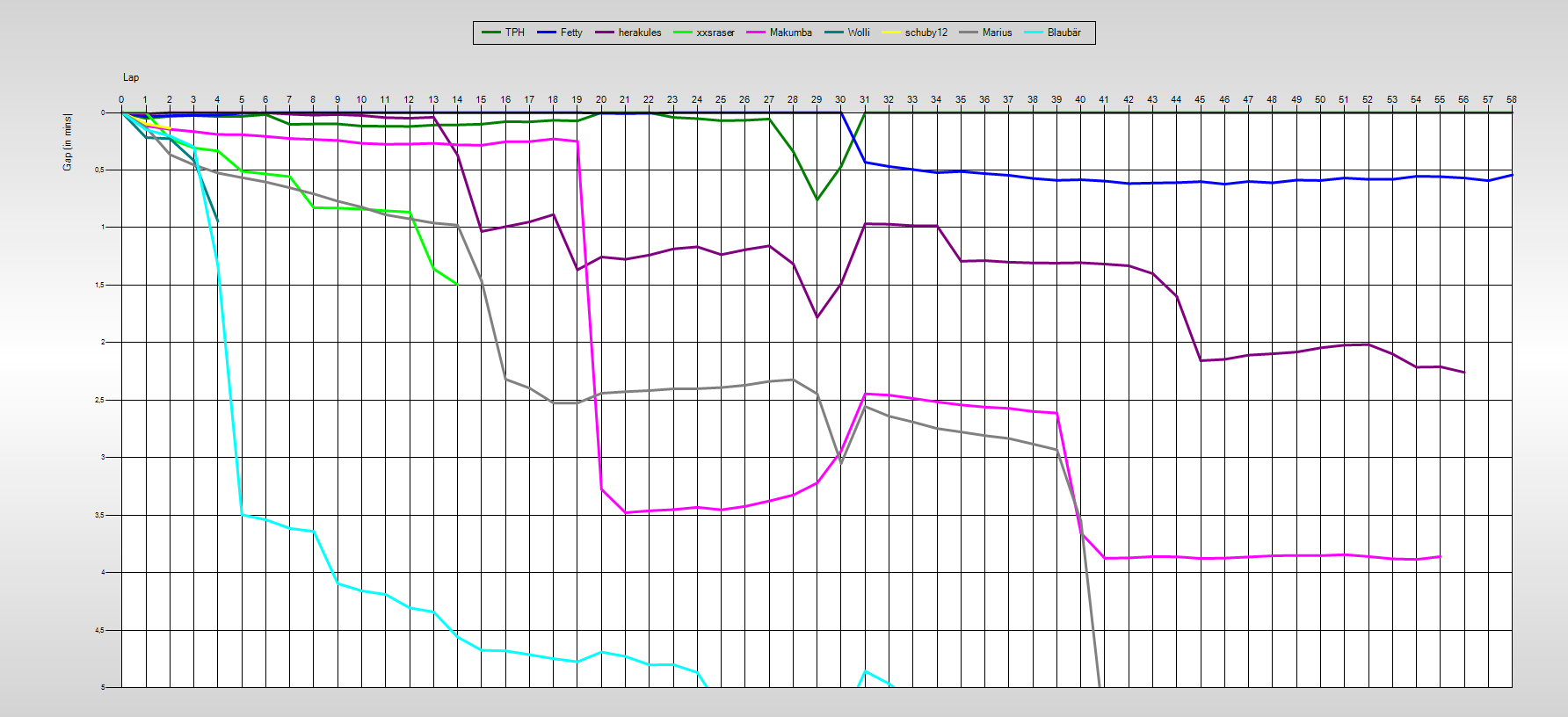Pick the Marius legend label
Image resolution: width=1568 pixels, height=717 pixels.
[x=997, y=33]
